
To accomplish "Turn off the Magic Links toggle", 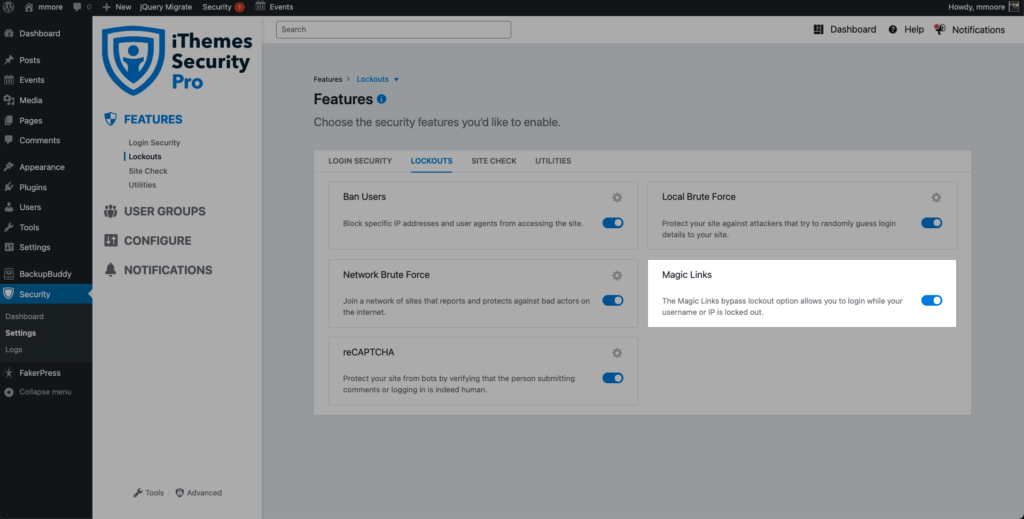I will [x=932, y=300].
